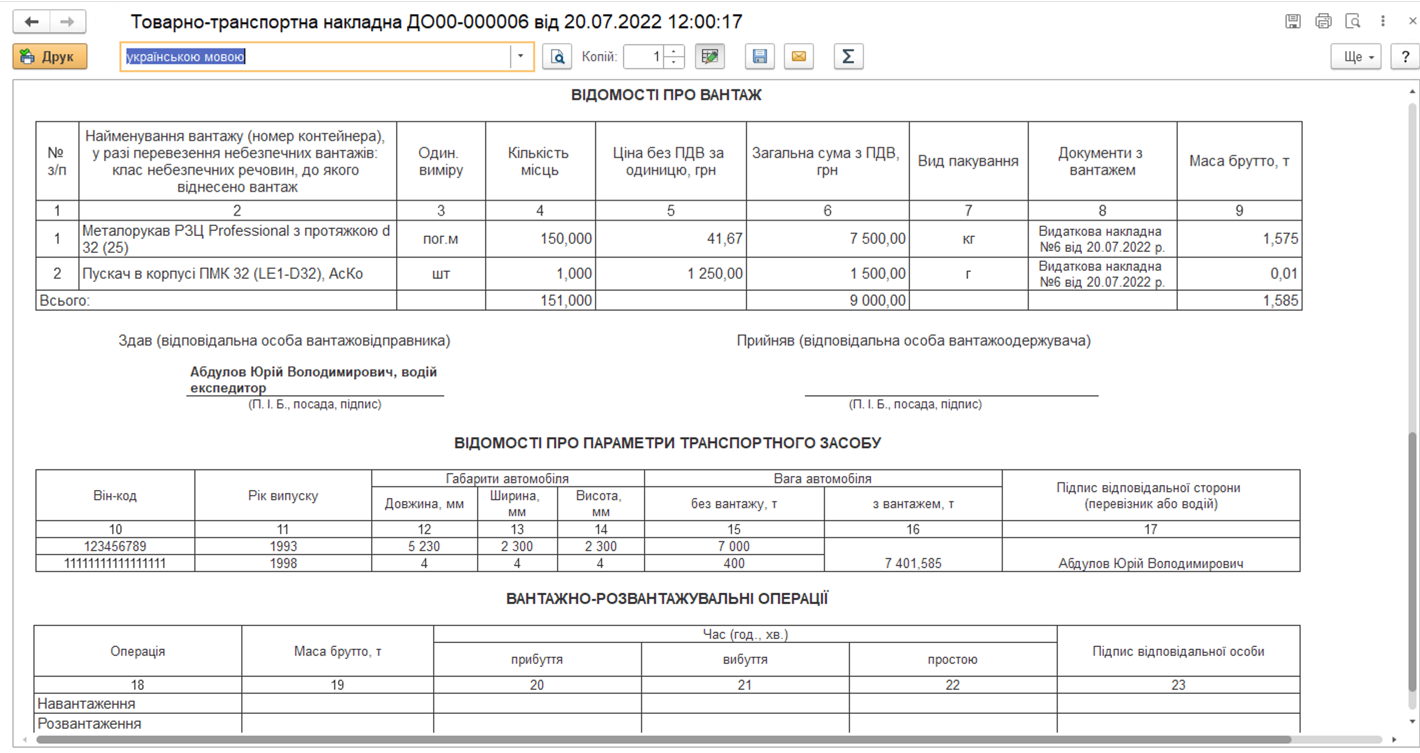Screen dimensions: 1420x753
Task: Click the Друк print button
Action: [x=50, y=57]
